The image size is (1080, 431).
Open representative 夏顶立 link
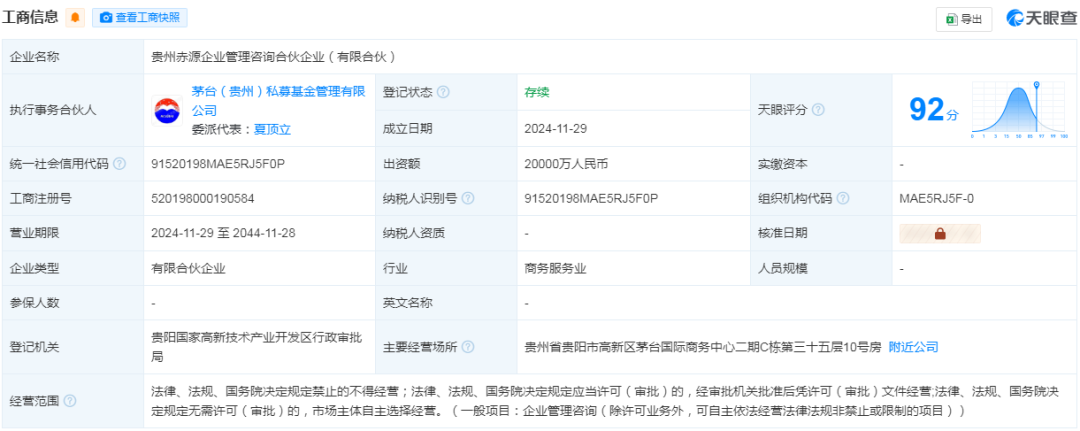(272, 129)
